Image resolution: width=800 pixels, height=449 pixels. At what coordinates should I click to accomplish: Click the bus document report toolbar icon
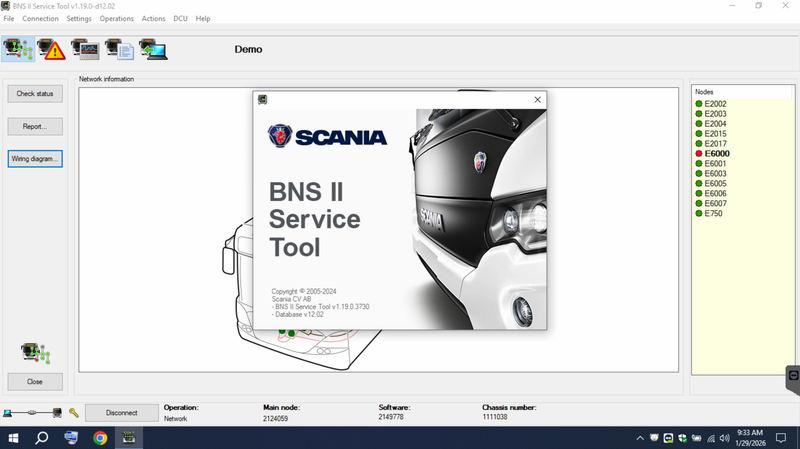tap(120, 49)
